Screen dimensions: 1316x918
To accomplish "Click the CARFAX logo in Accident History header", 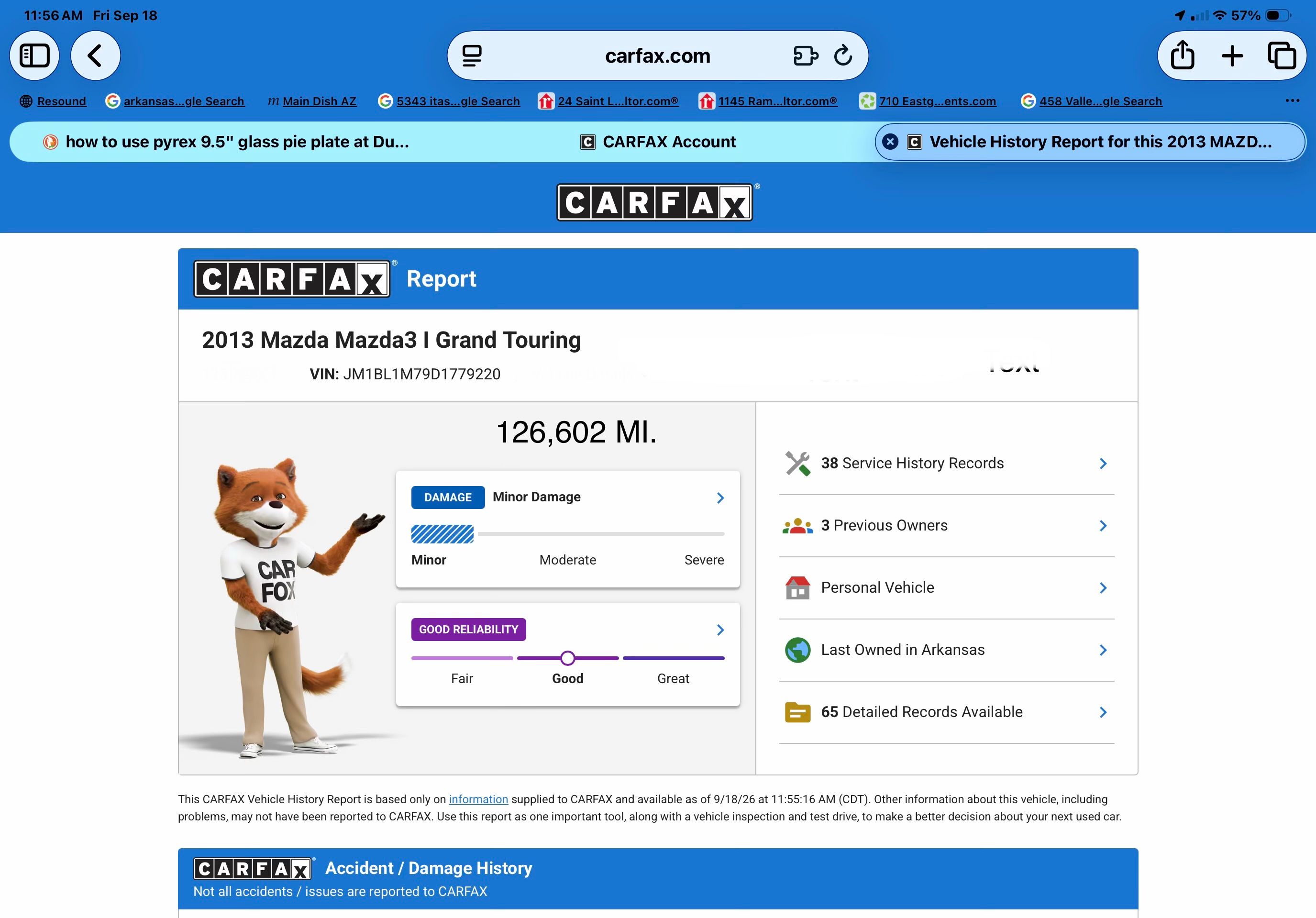I will (x=253, y=869).
